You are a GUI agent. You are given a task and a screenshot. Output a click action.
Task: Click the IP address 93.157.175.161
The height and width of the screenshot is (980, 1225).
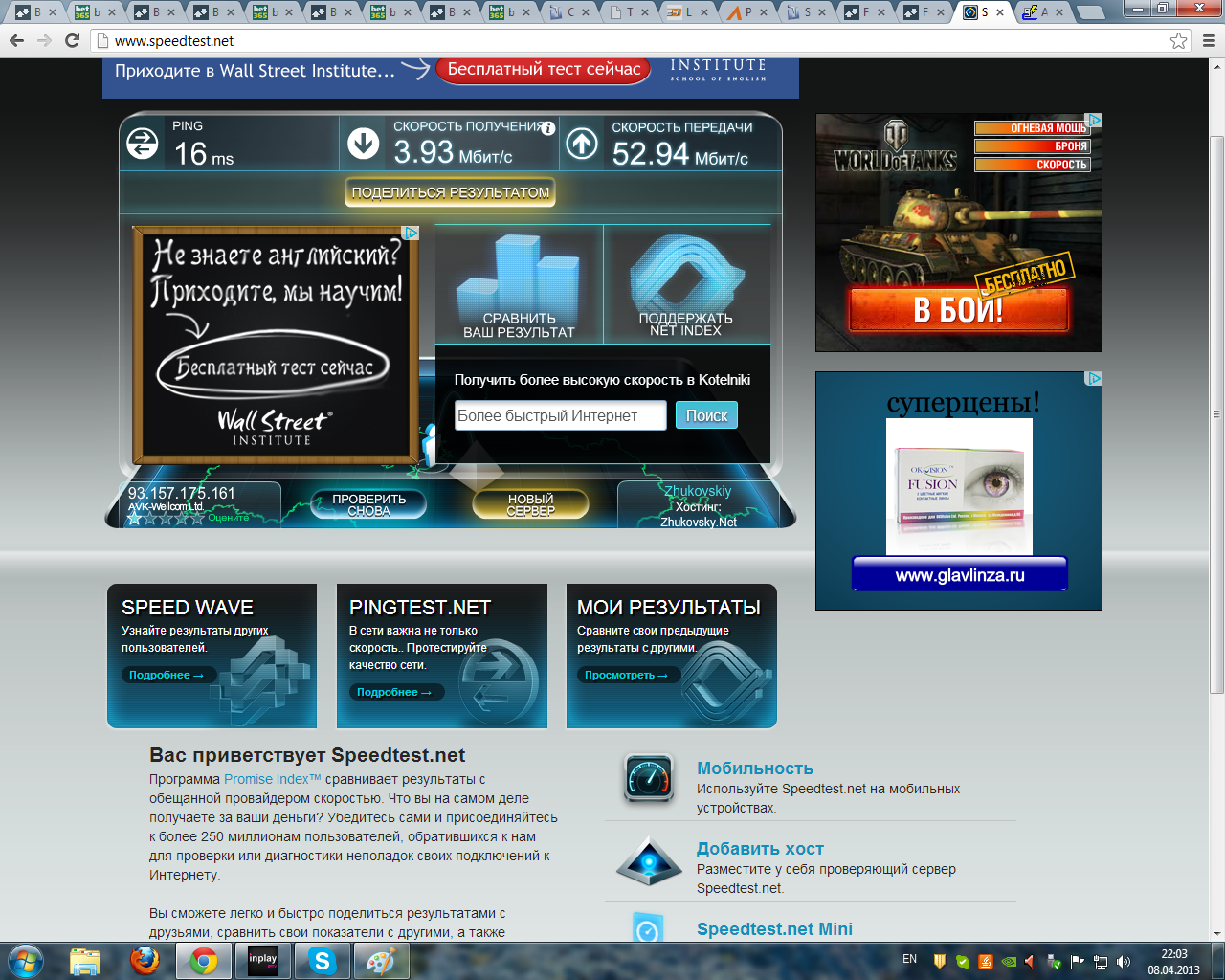[182, 493]
